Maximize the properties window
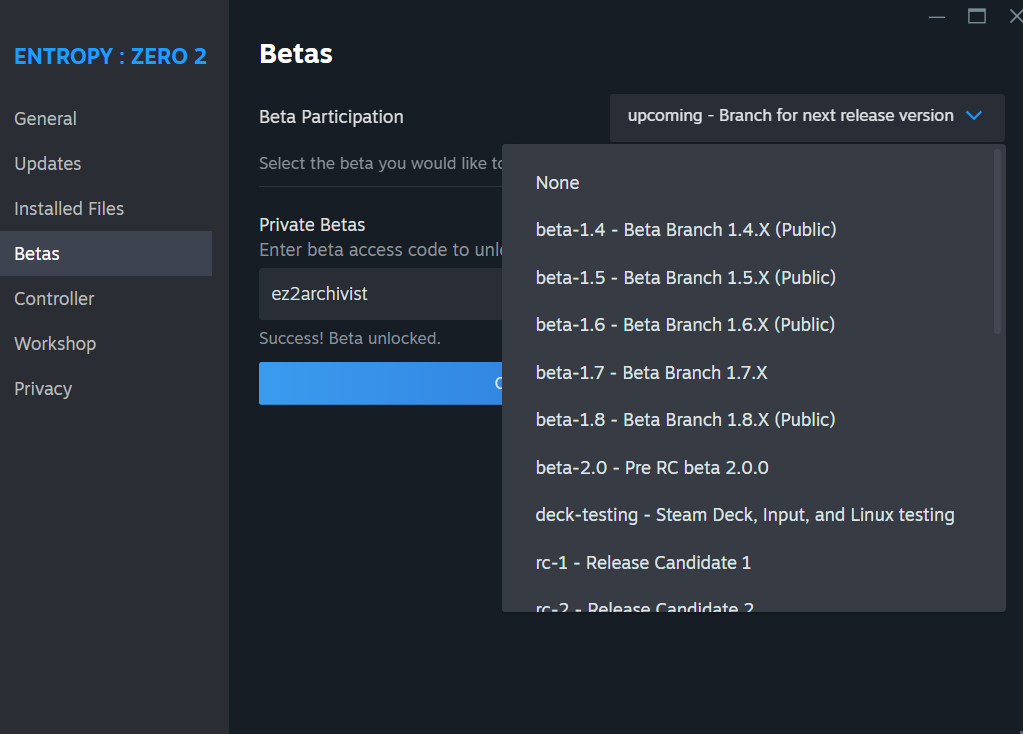 coord(977,16)
